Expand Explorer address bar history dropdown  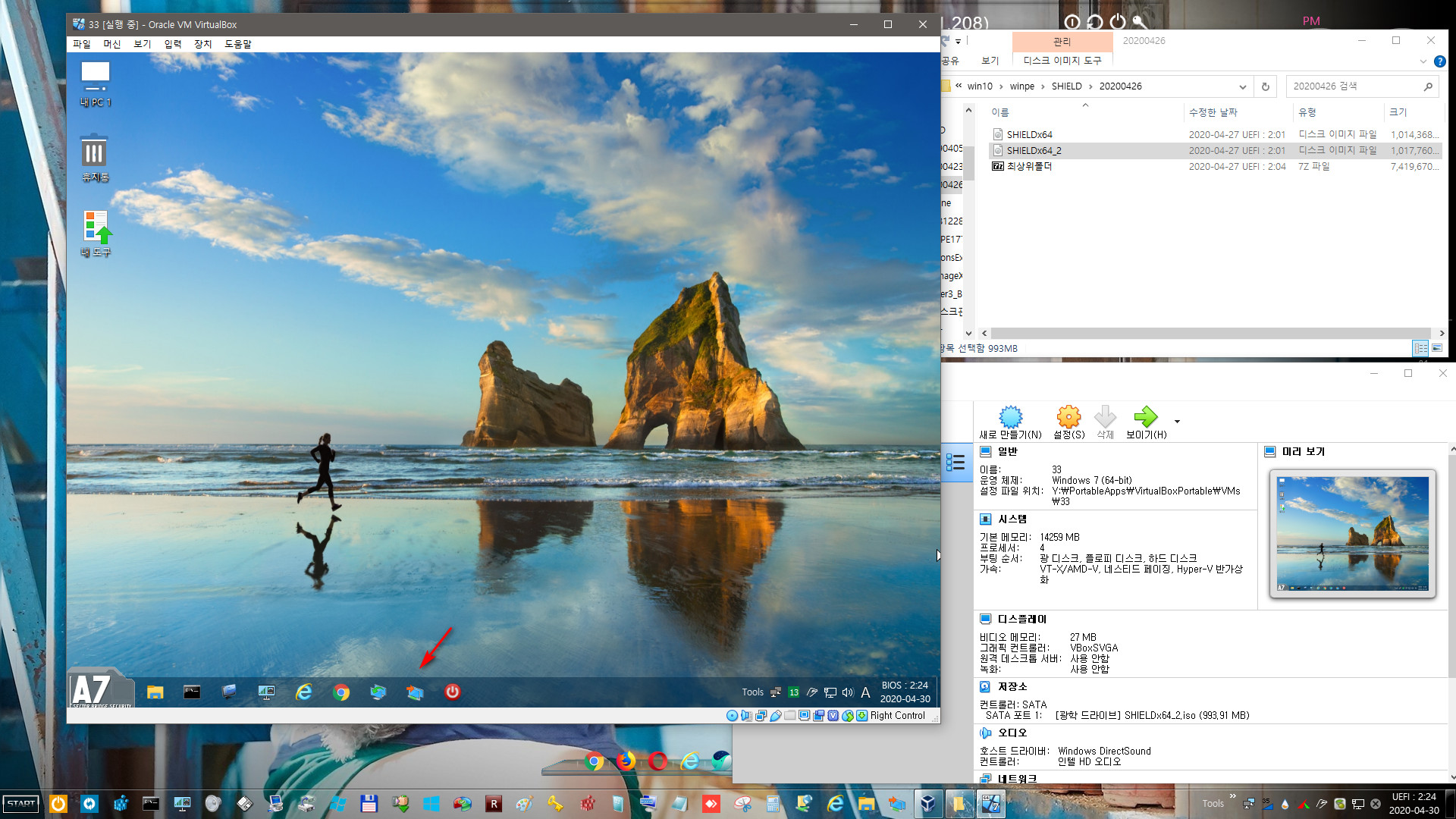tap(1242, 86)
